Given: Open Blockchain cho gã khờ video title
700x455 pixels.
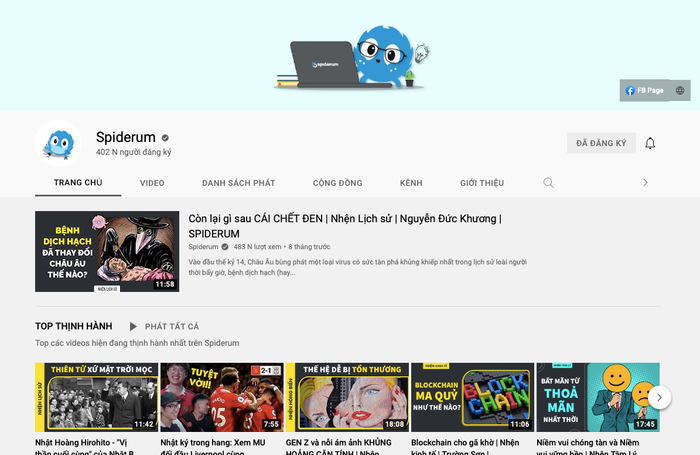Looking at the screenshot, I should pyautogui.click(x=465, y=447).
